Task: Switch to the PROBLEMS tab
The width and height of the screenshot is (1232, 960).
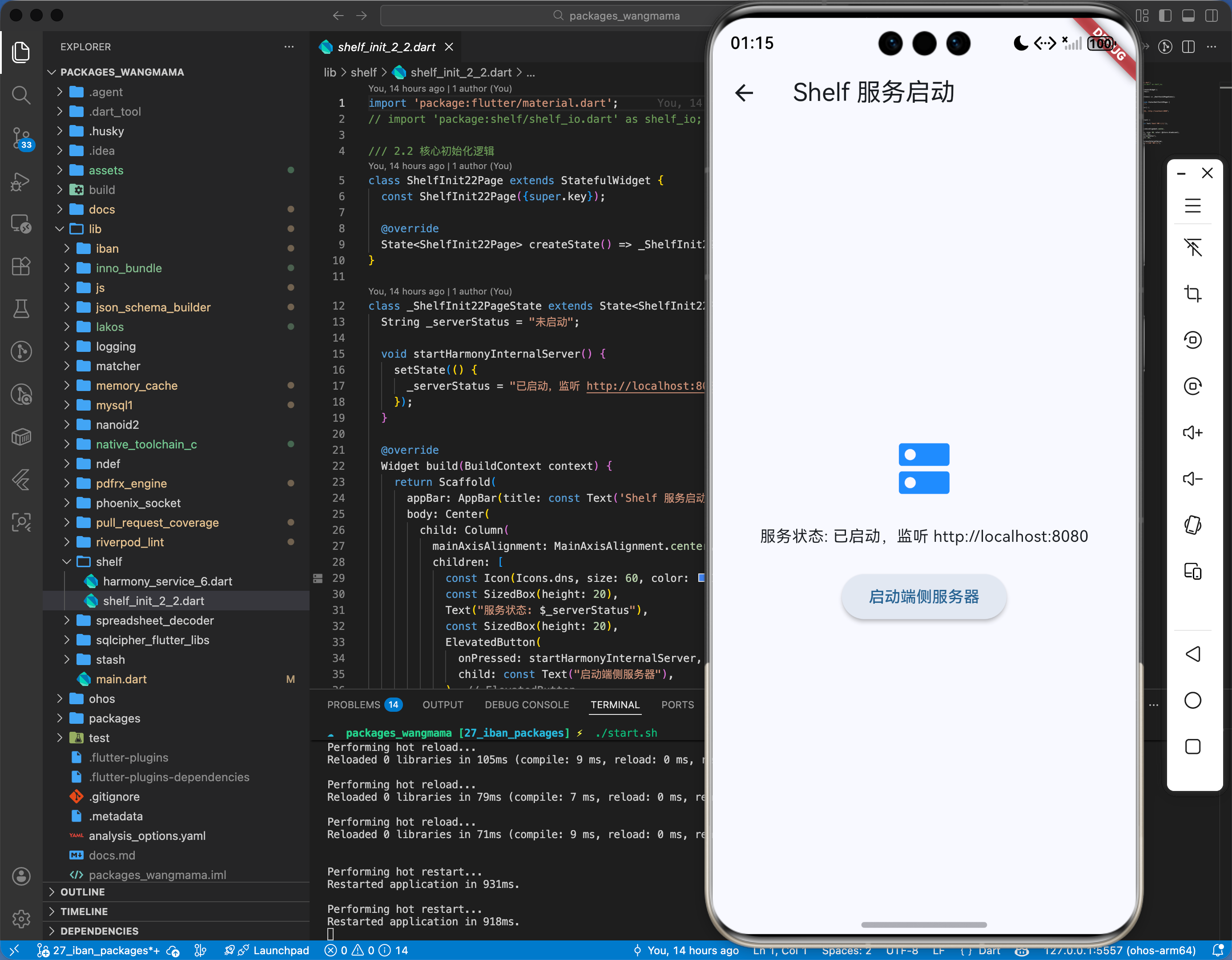Action: (354, 704)
